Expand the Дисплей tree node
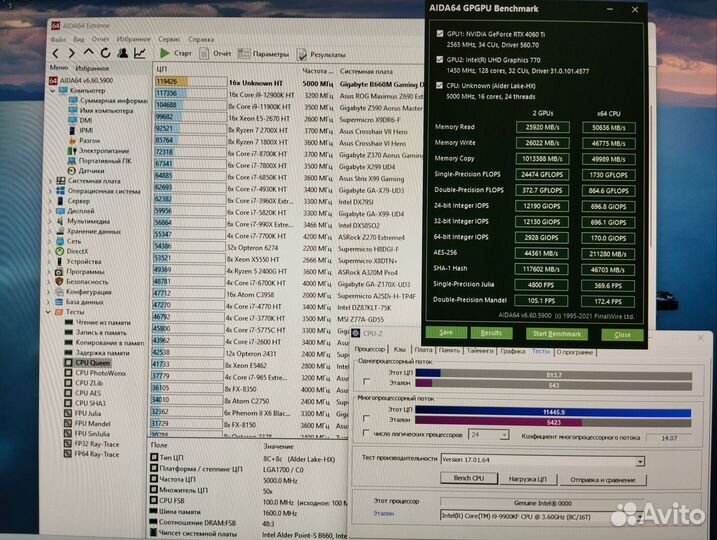 click(50, 211)
